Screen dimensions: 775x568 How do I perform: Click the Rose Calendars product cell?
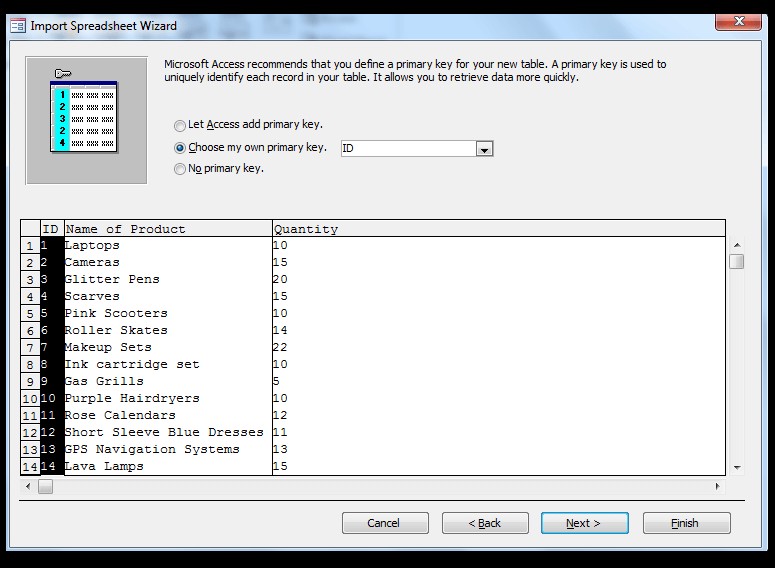(x=168, y=415)
